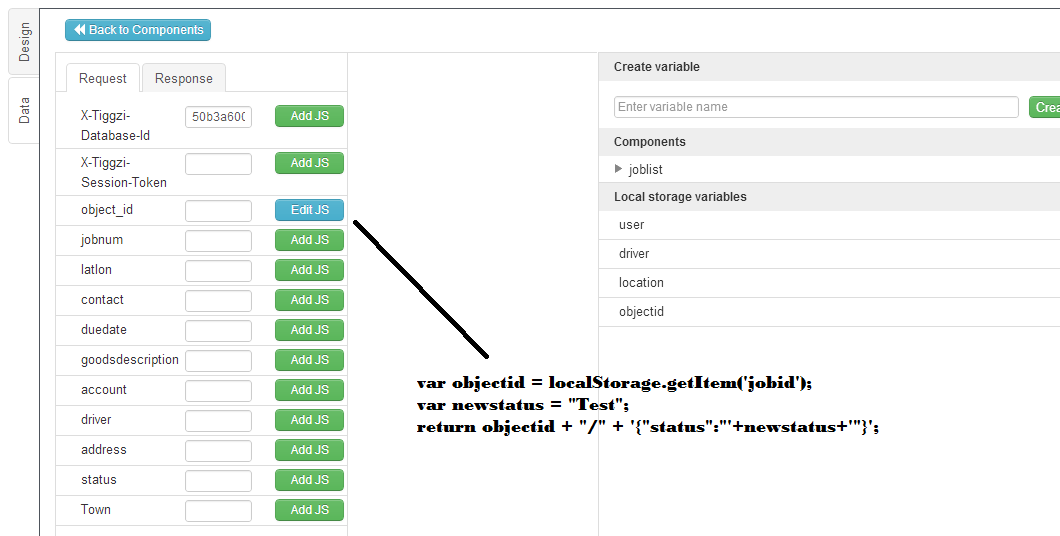Click Add JS for X-Tiggzi-Database-Id

tap(309, 116)
